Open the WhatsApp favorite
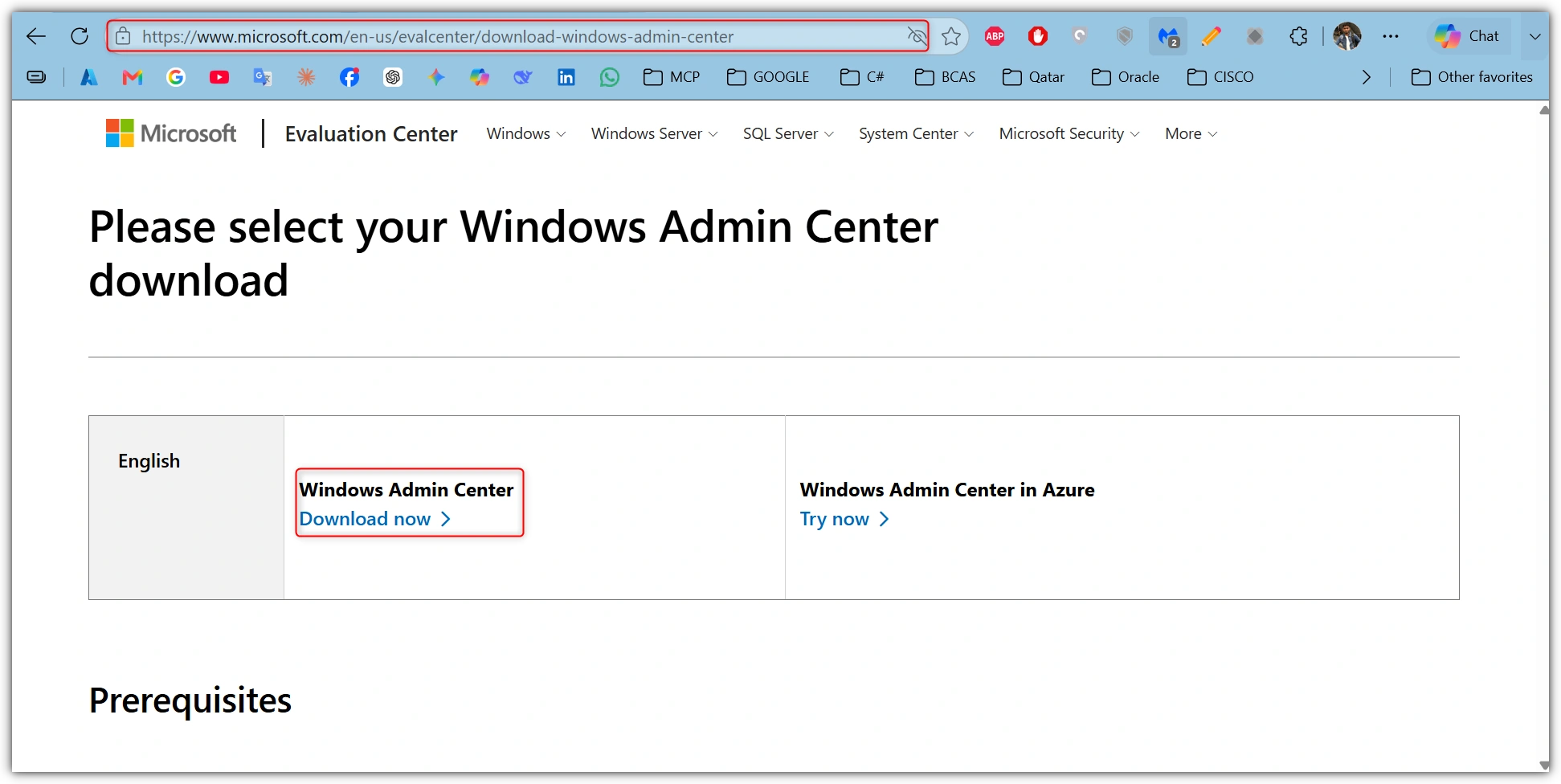The width and height of the screenshot is (1561, 784). click(x=610, y=77)
